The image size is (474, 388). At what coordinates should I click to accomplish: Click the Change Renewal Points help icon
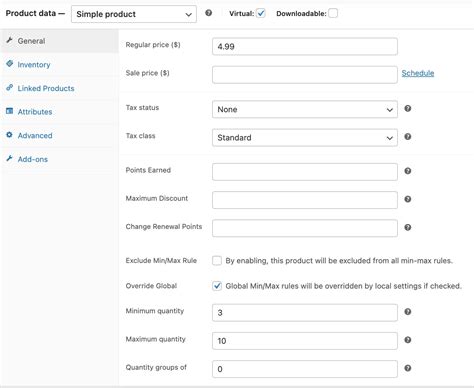(x=408, y=227)
